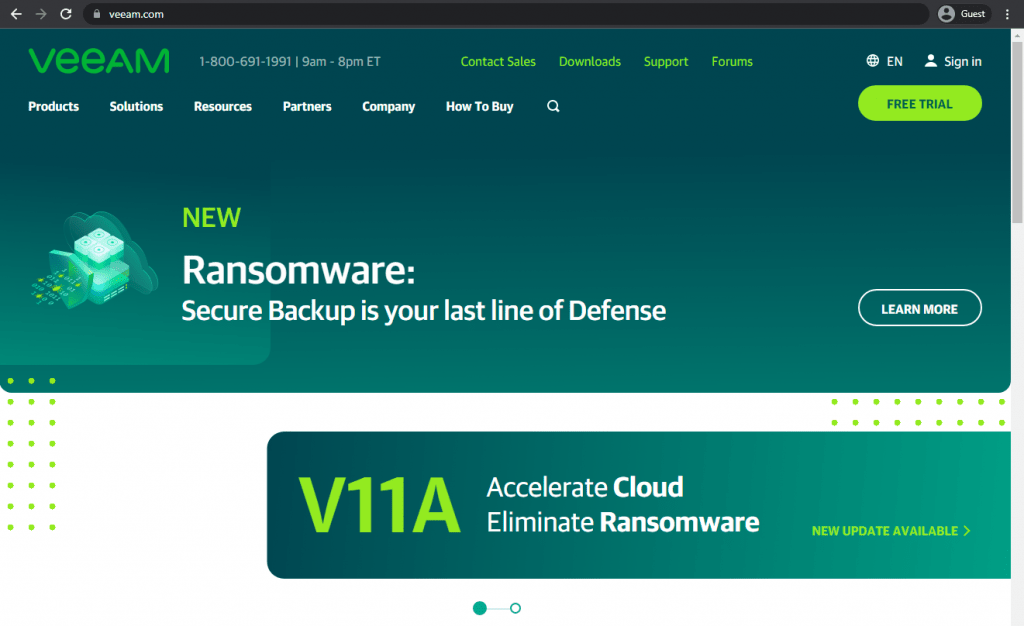This screenshot has height=626, width=1024.
Task: Click the LEARN MORE button
Action: [920, 308]
